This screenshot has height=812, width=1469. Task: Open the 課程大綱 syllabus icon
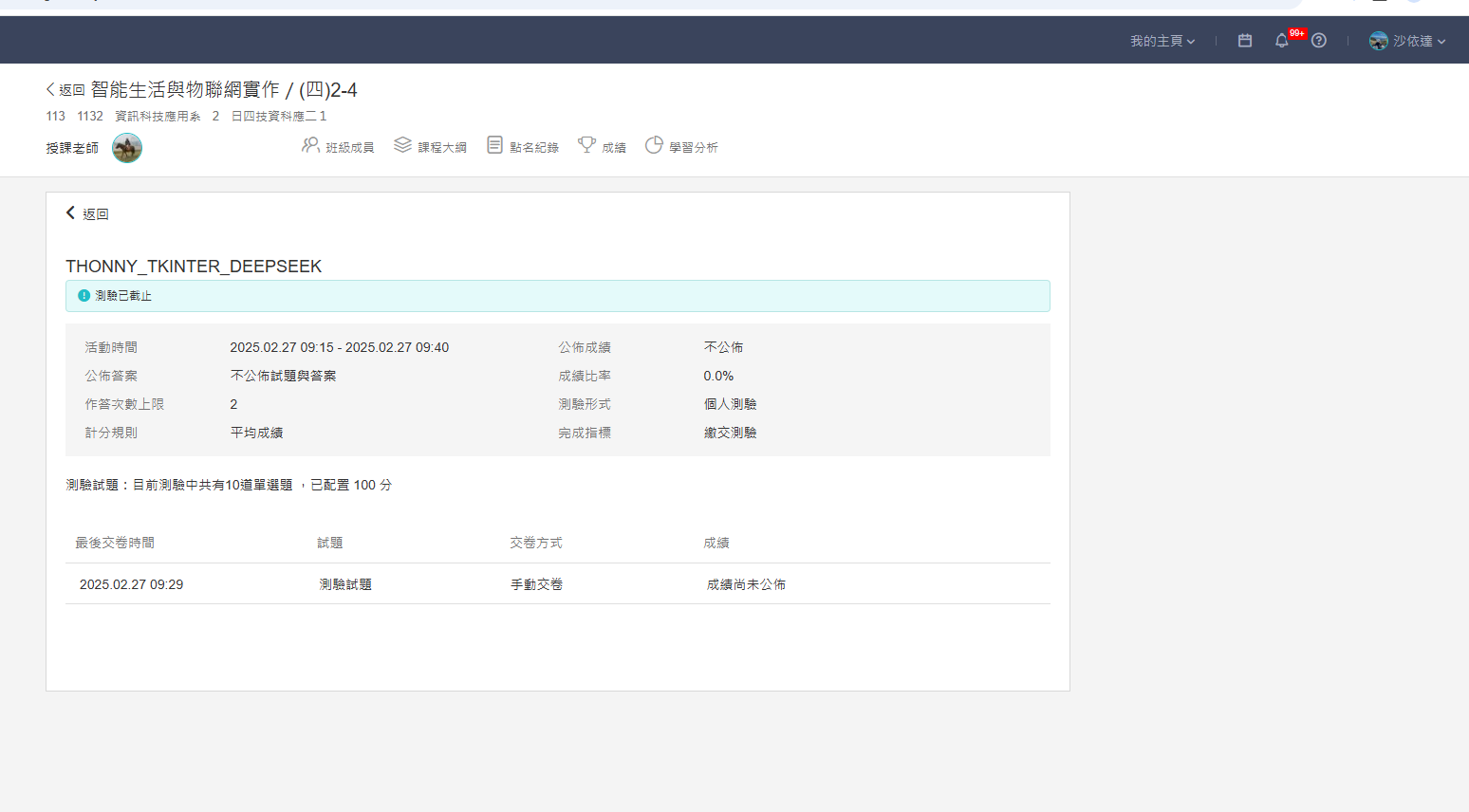[402, 145]
